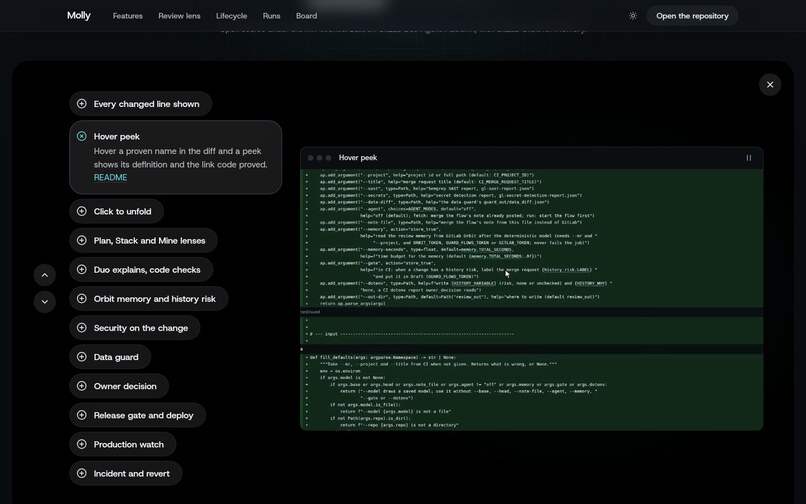Expand 'Duo explains, code checks' item

point(141,269)
